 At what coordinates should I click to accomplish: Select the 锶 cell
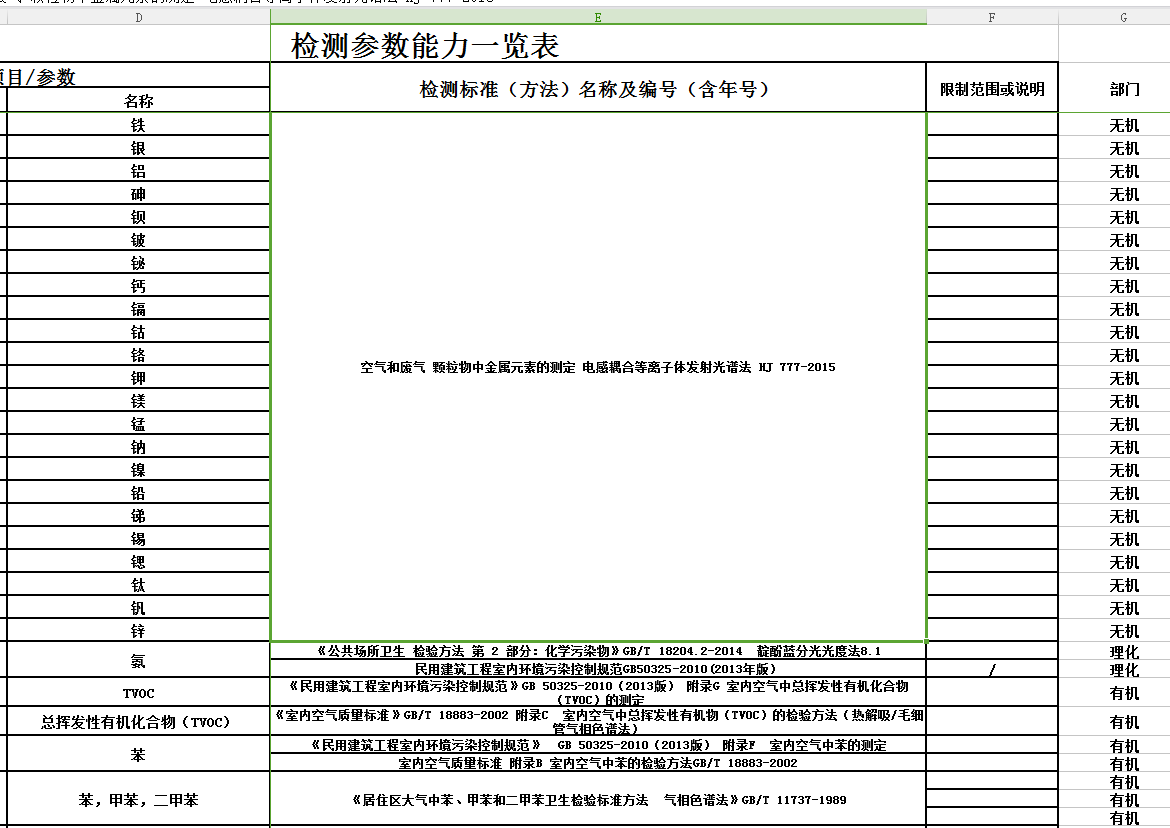click(138, 562)
